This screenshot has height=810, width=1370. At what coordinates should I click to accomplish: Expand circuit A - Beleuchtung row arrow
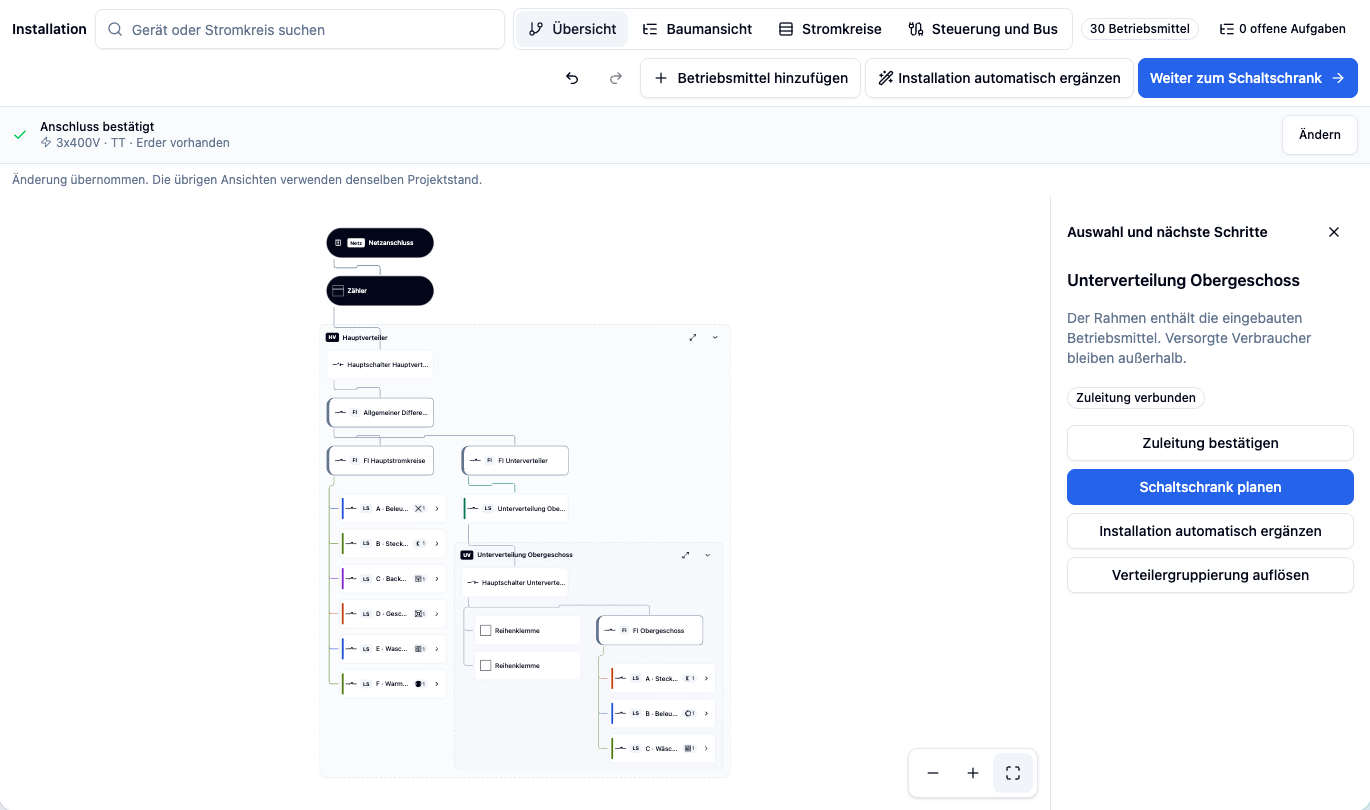coord(437,509)
